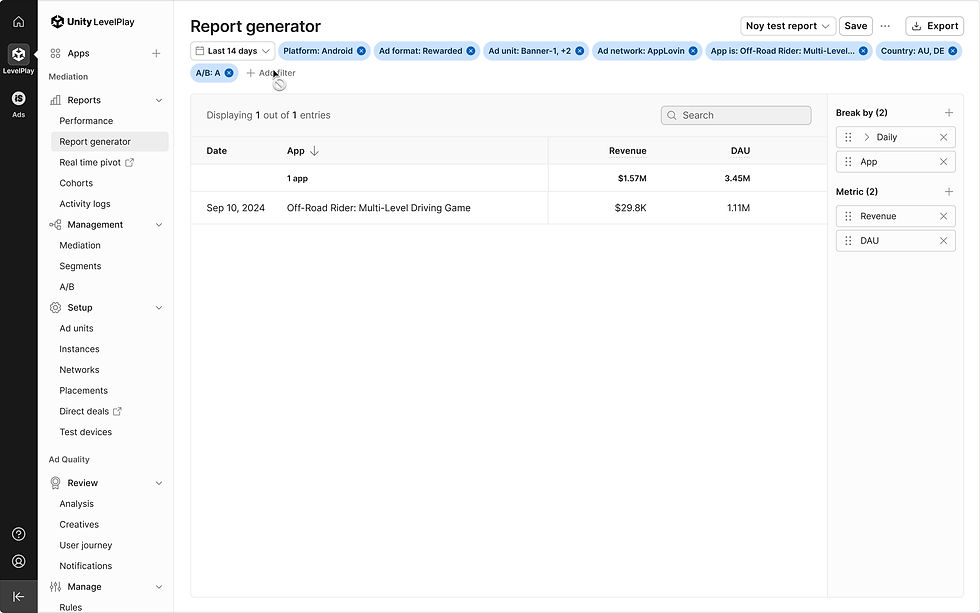Expand the Daily breakdown chevron
The width and height of the screenshot is (980, 613).
click(866, 137)
